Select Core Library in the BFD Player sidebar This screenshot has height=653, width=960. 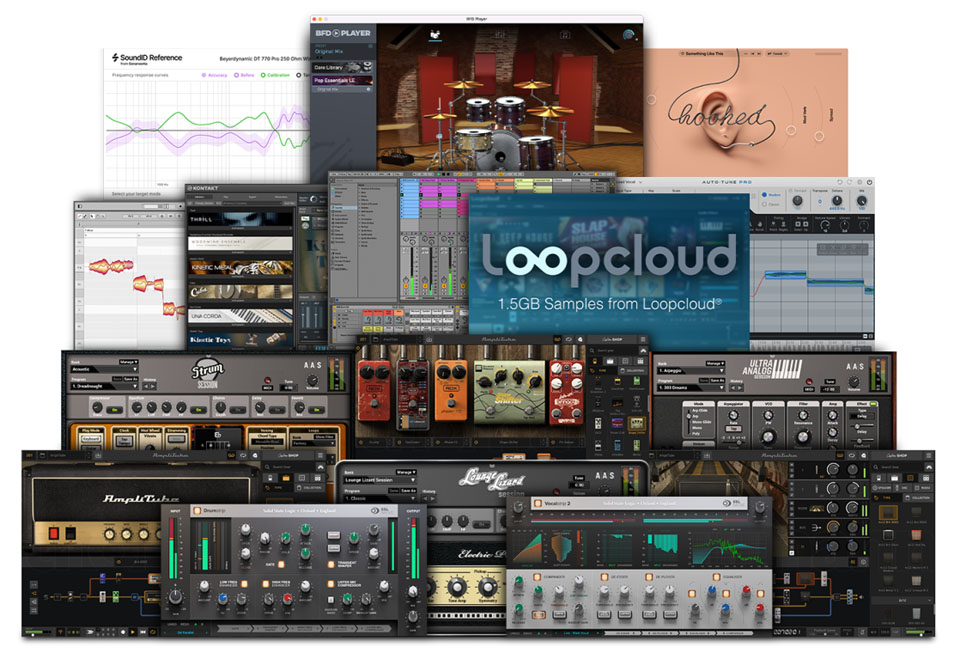point(343,67)
